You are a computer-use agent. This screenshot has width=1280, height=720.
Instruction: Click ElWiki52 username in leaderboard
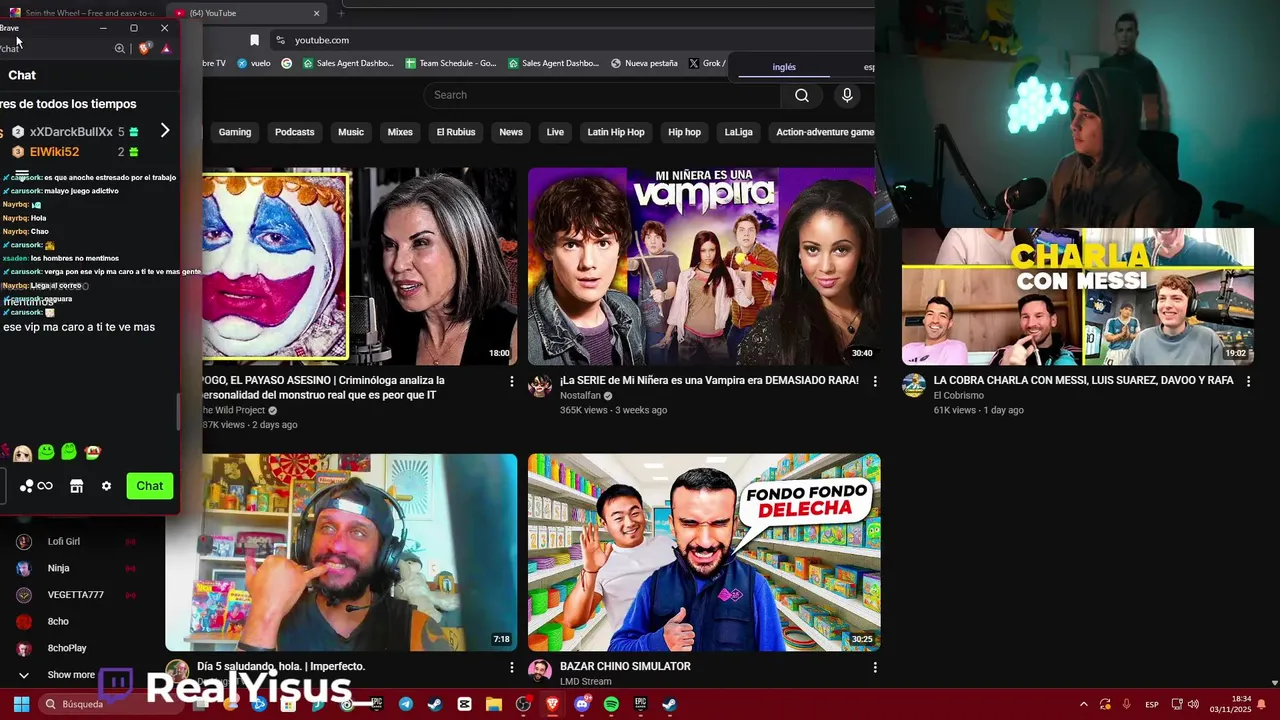click(x=54, y=152)
